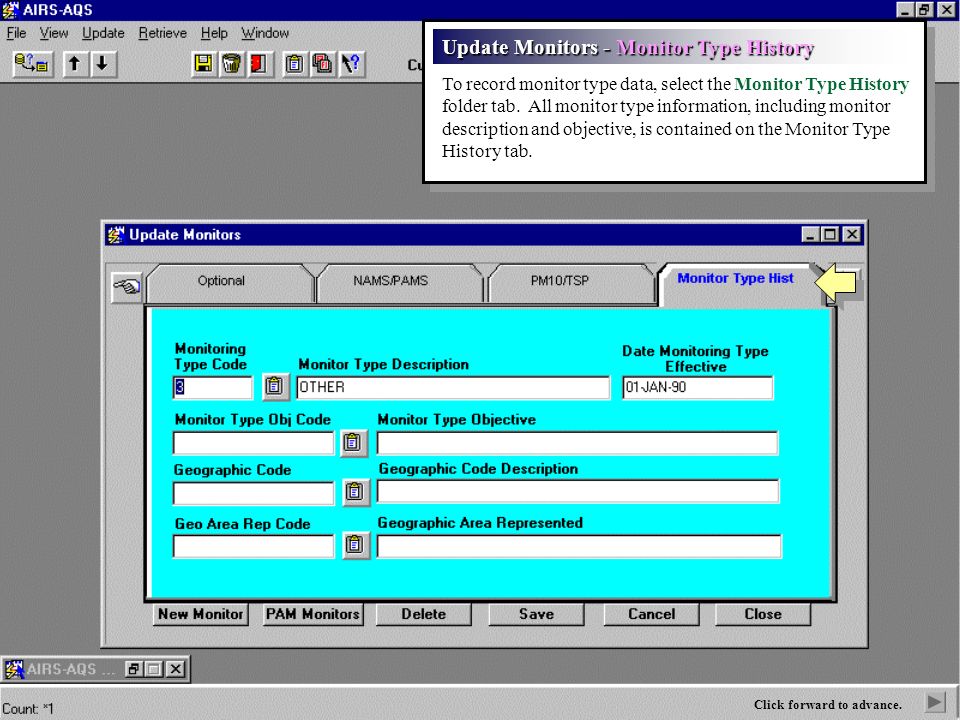The image size is (960, 720).
Task: Click the Geographic Area Represented field
Action: click(x=579, y=546)
